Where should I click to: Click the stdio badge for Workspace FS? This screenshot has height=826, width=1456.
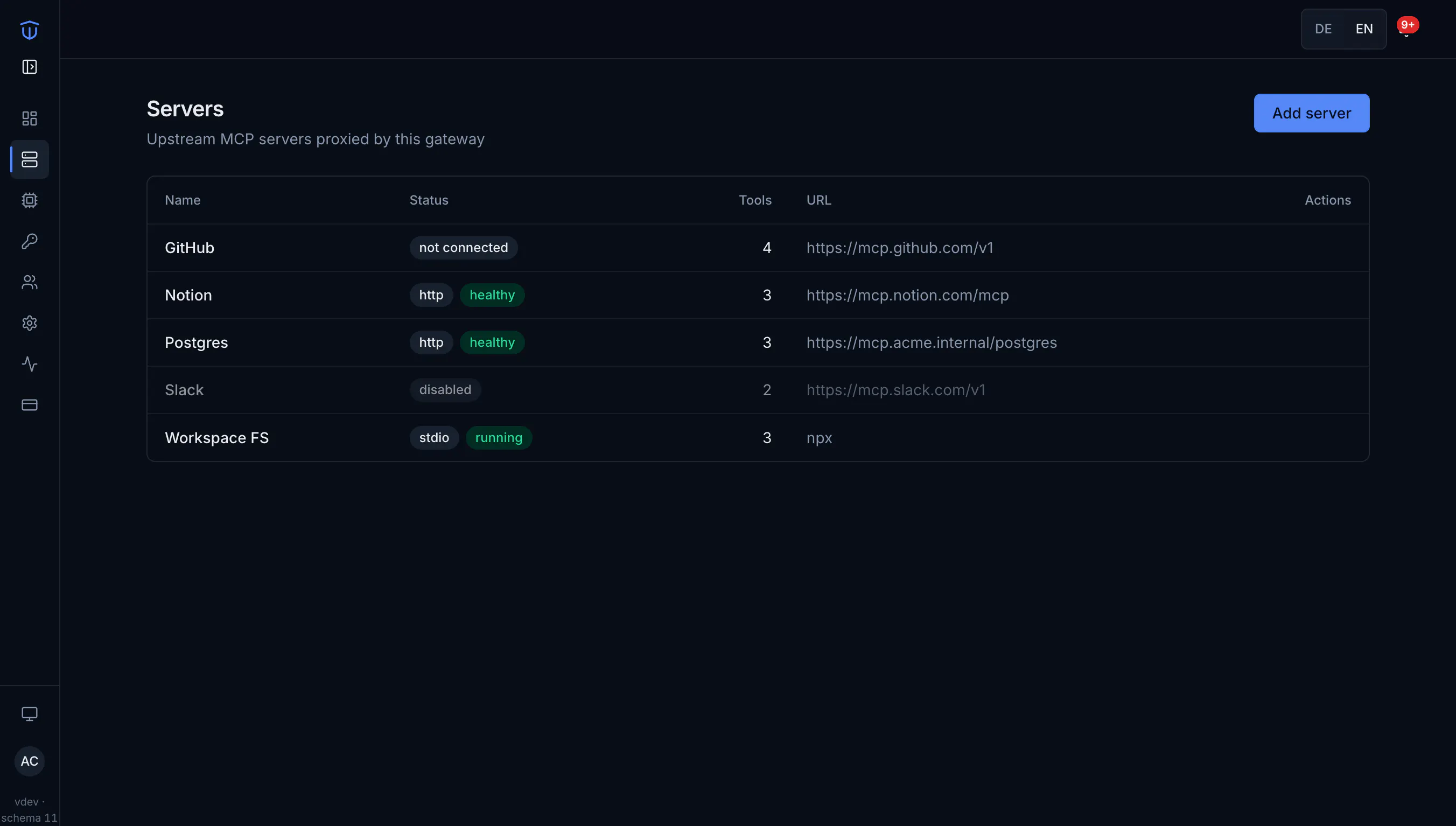(x=434, y=437)
